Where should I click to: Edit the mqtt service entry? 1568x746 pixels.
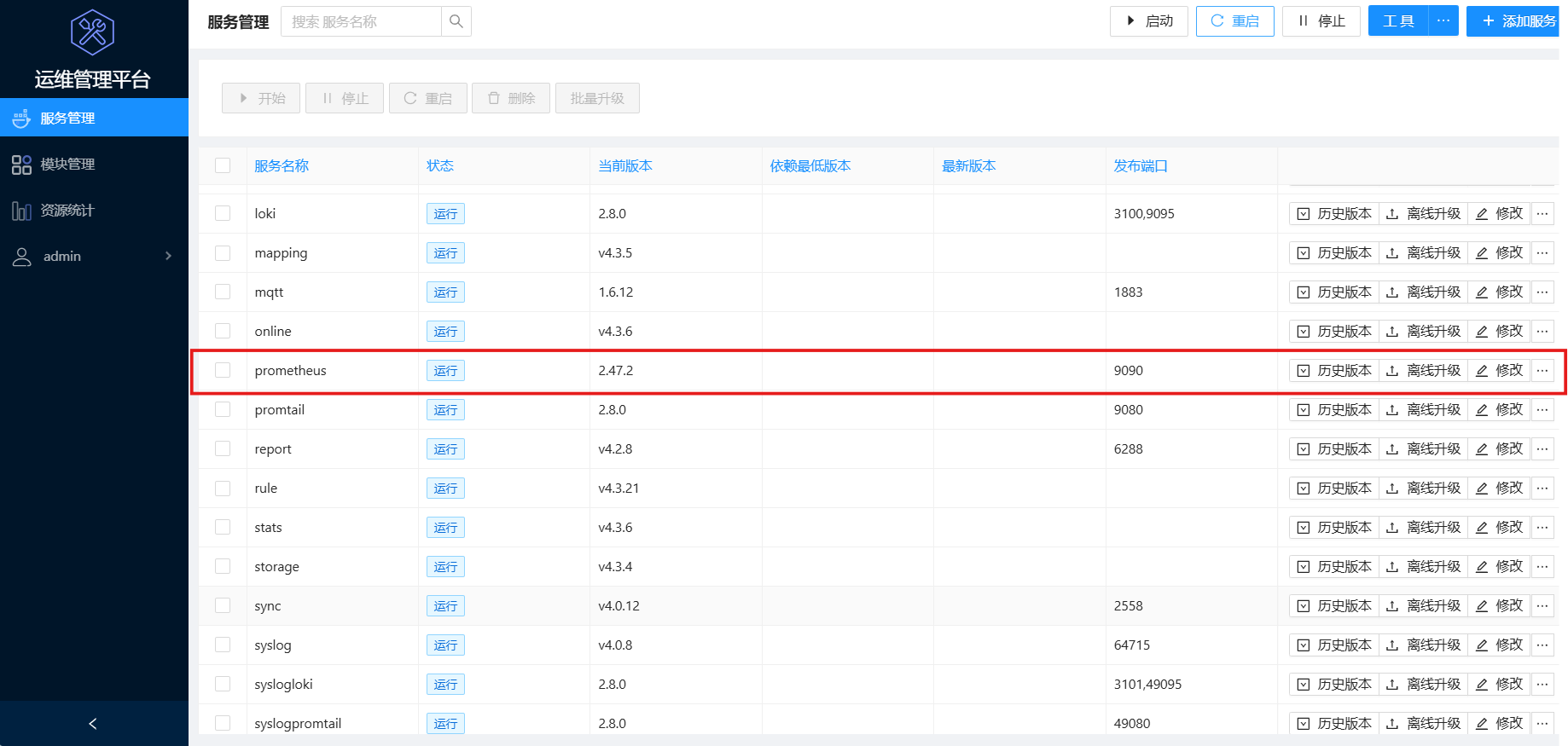(1499, 292)
